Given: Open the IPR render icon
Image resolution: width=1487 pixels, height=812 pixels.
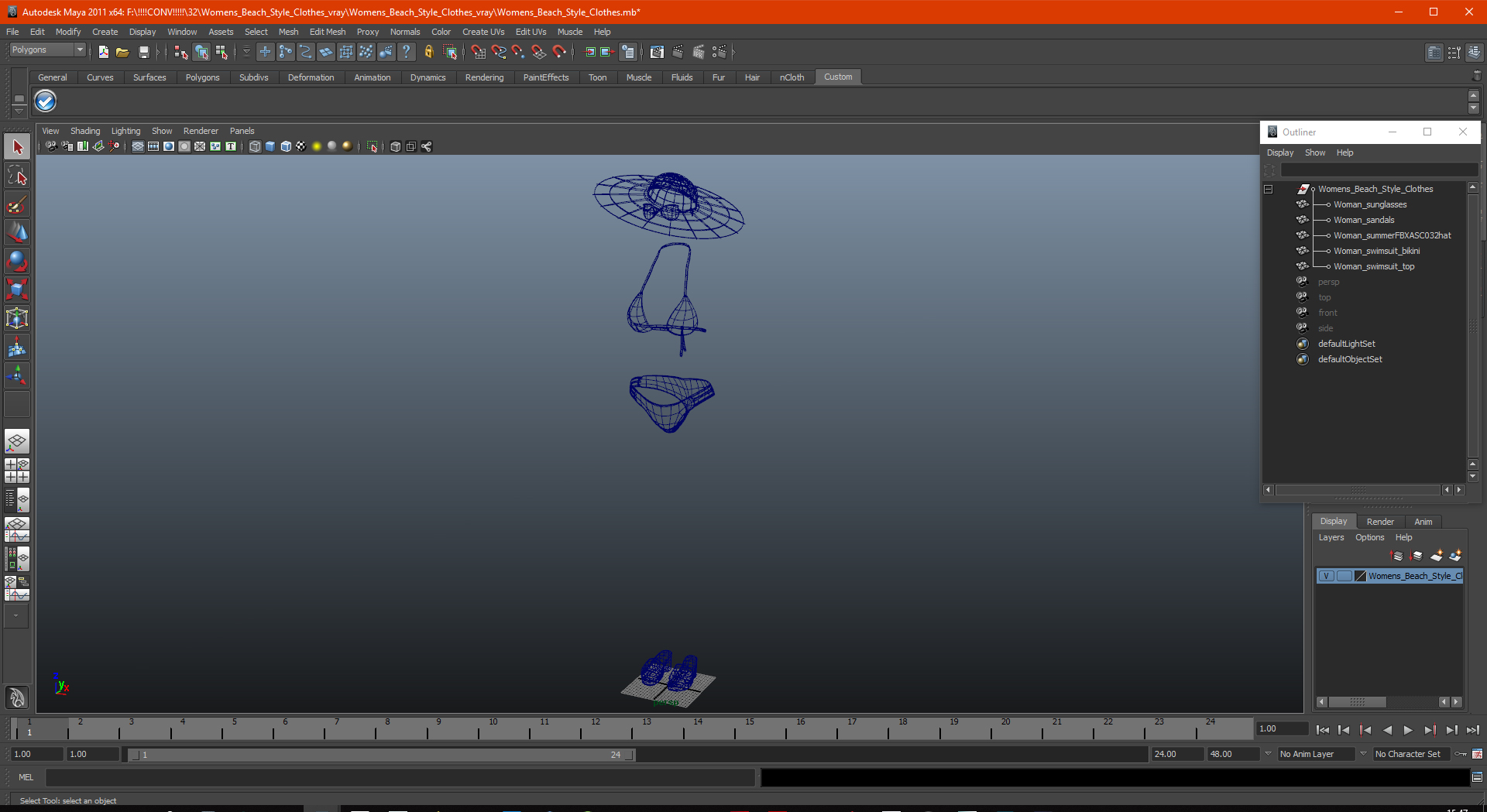Looking at the screenshot, I should 699,52.
